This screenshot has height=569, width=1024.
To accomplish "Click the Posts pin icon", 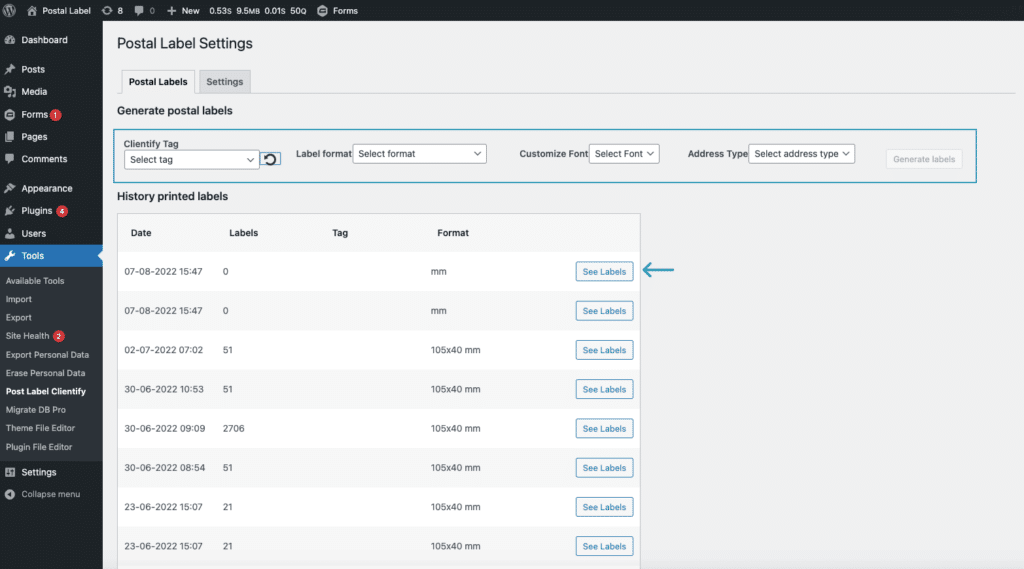I will click(x=10, y=69).
